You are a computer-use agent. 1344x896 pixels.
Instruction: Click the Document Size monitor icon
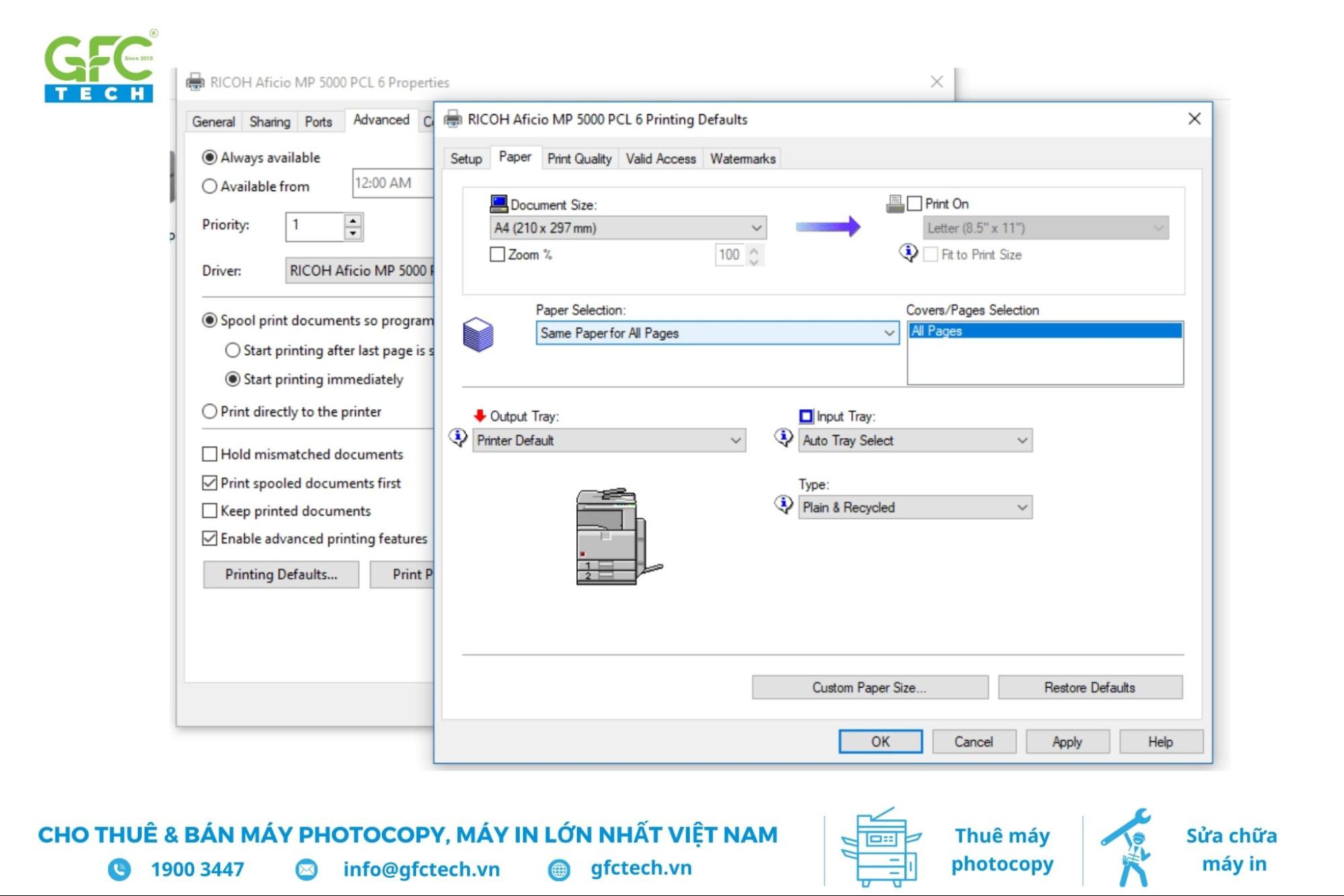tap(498, 204)
